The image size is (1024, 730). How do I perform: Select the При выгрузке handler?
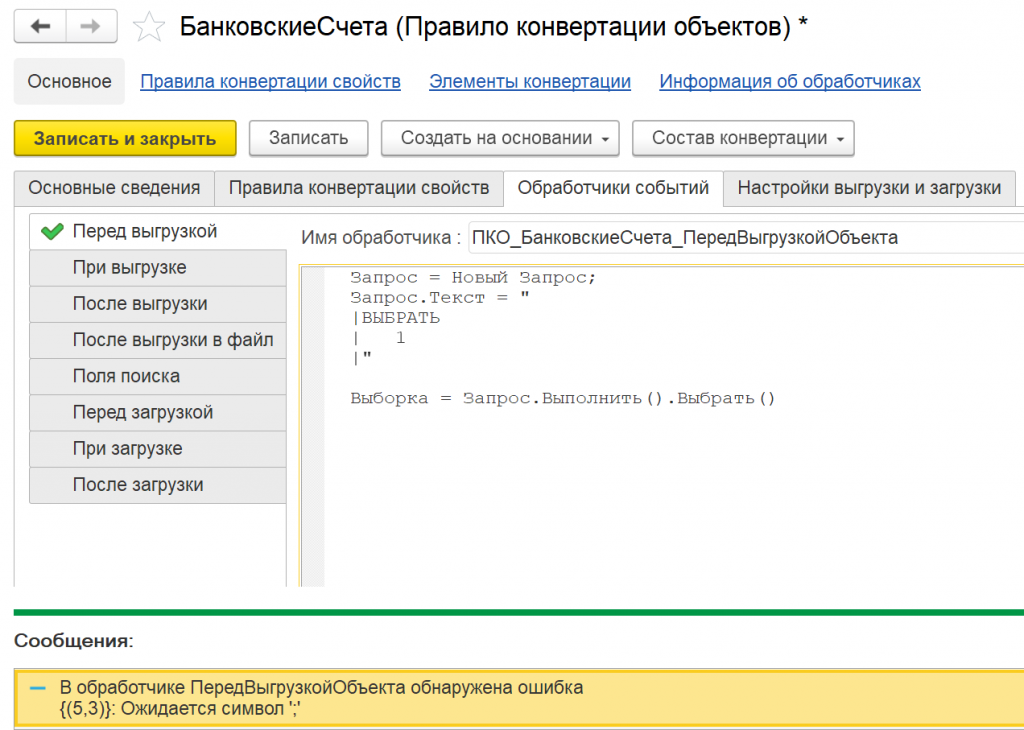(x=157, y=268)
